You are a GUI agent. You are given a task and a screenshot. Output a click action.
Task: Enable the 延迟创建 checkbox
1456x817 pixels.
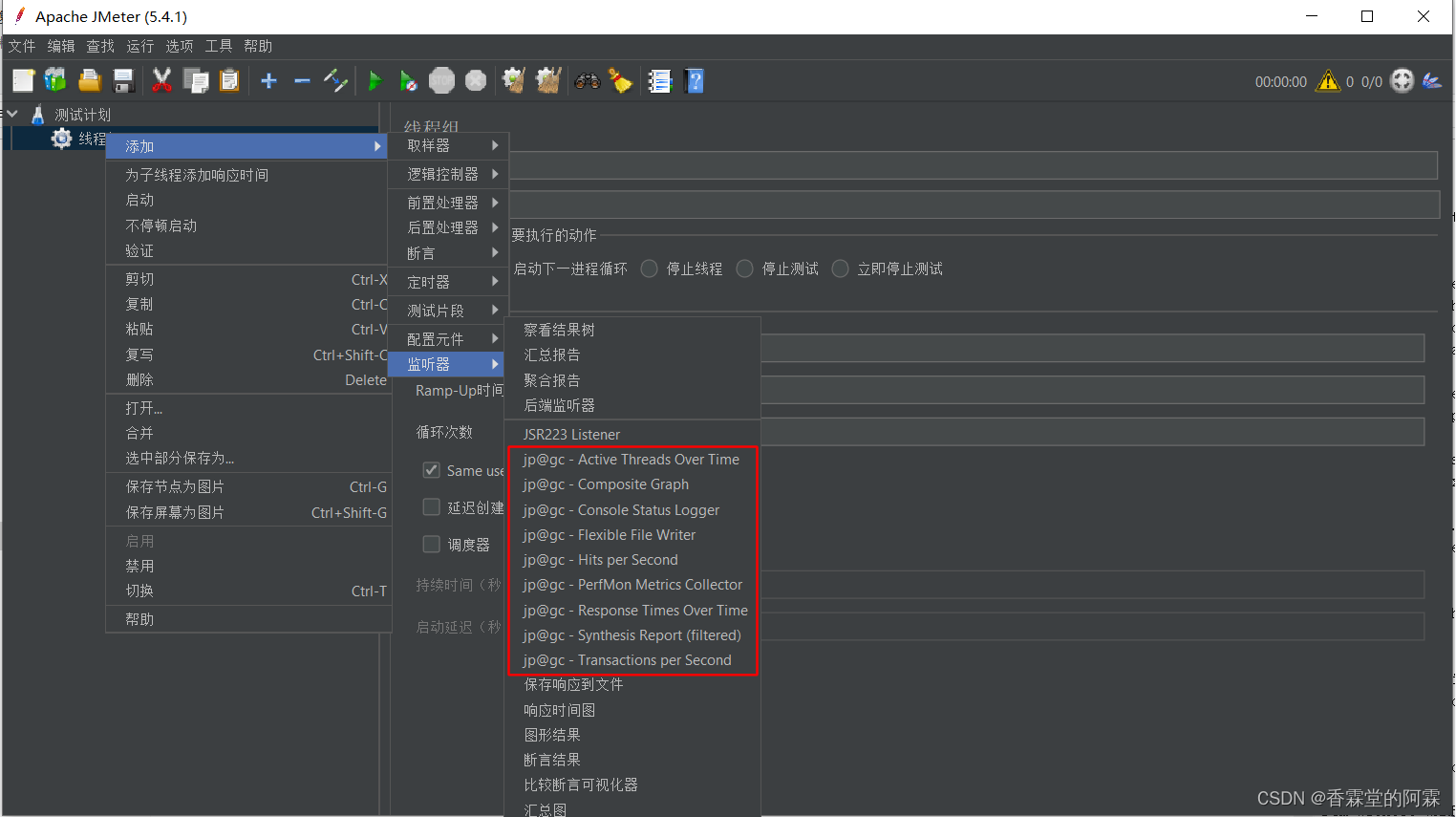point(432,507)
